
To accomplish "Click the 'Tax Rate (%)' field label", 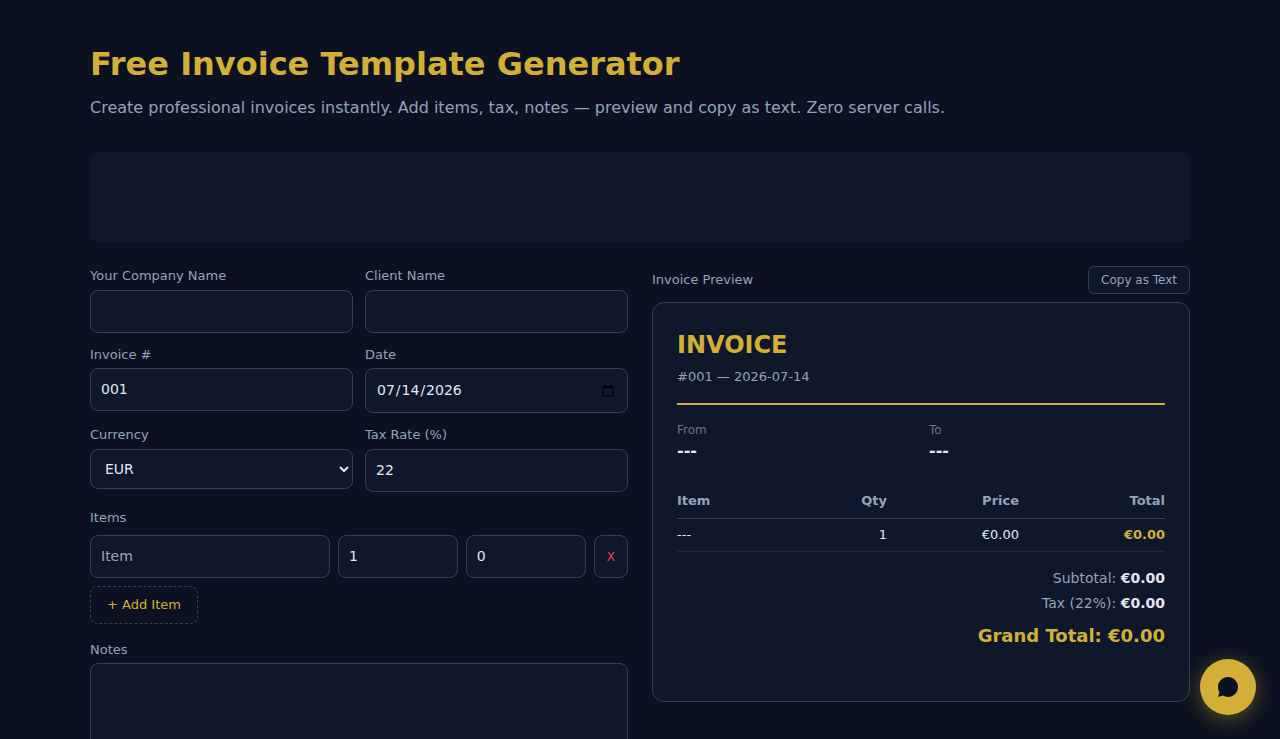I will point(406,435).
